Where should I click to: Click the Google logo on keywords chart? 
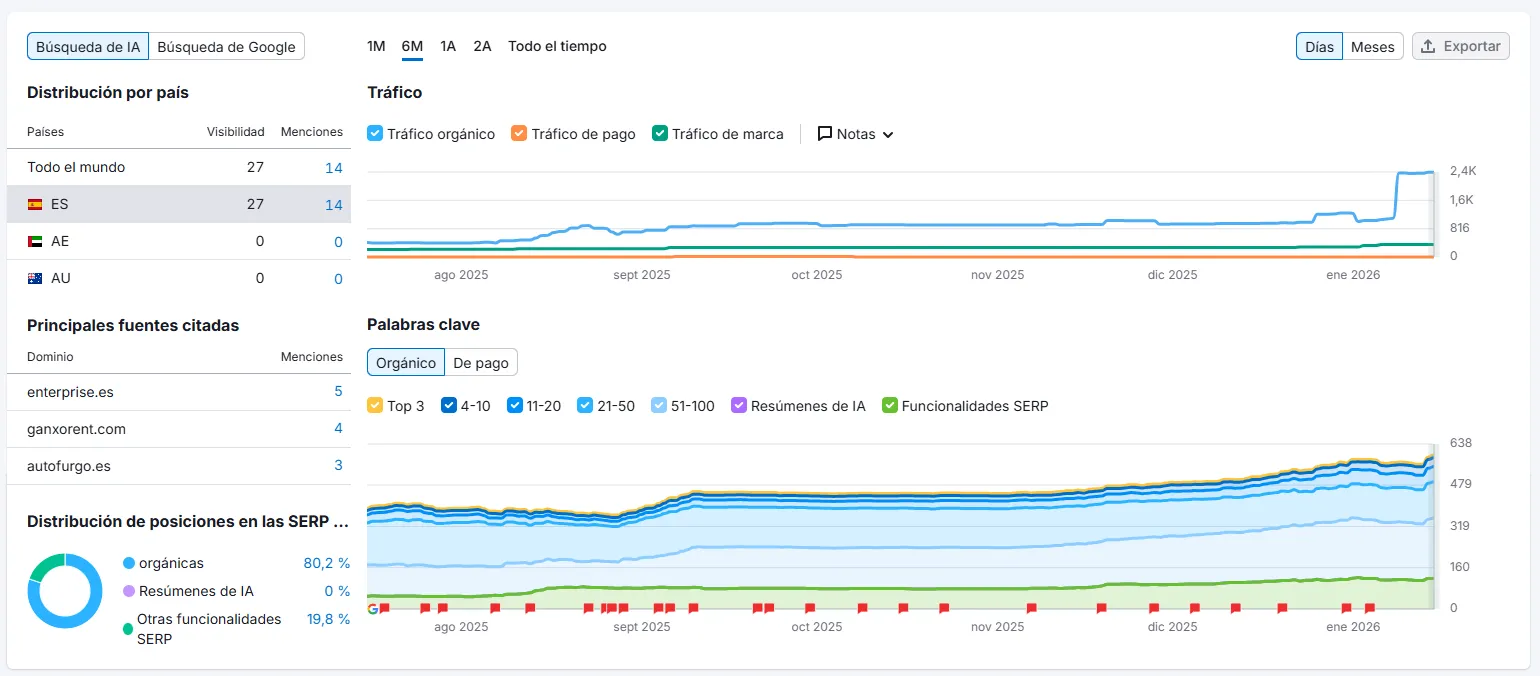373,608
